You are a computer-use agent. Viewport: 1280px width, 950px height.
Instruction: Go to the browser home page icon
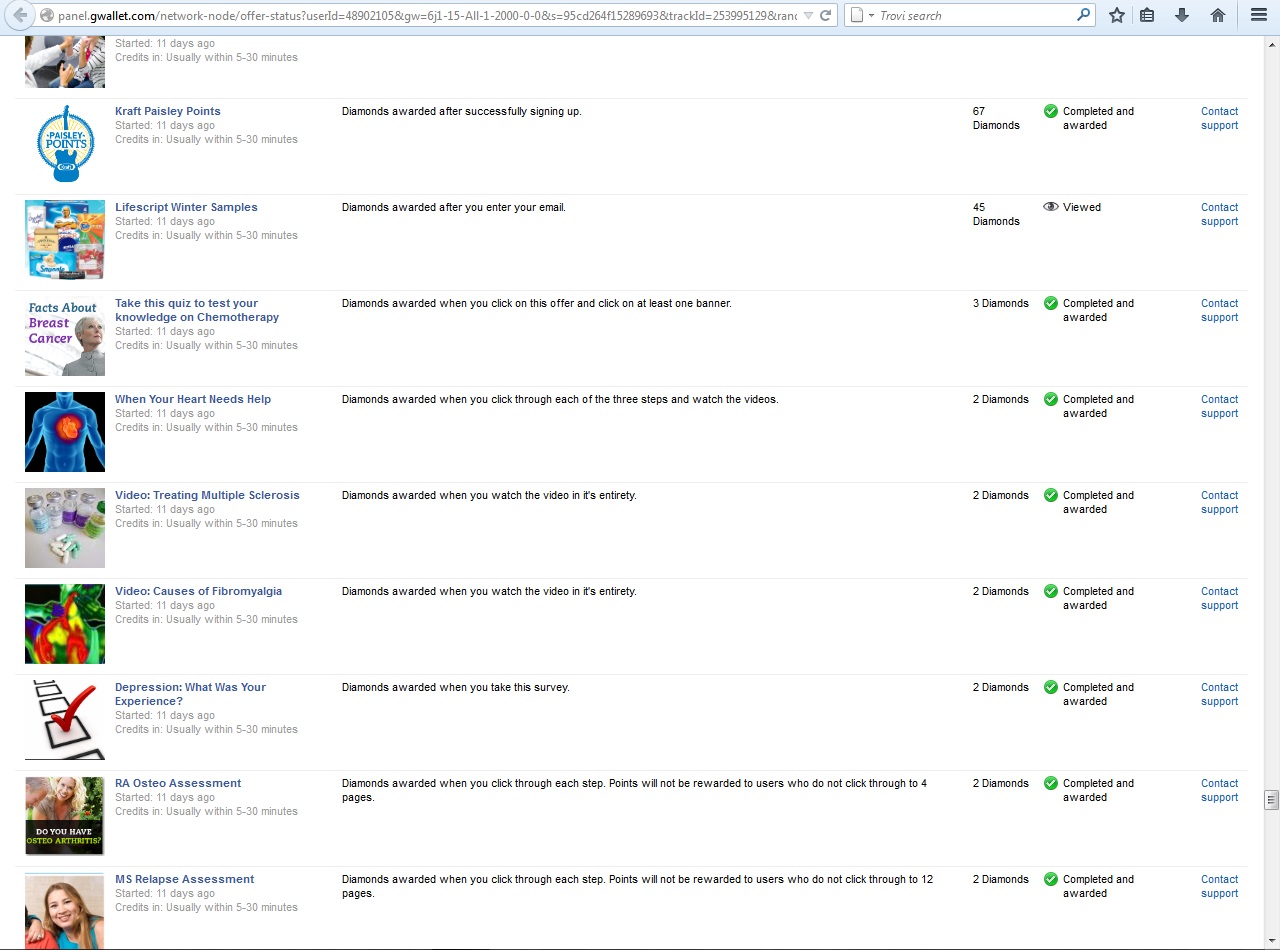(1217, 16)
